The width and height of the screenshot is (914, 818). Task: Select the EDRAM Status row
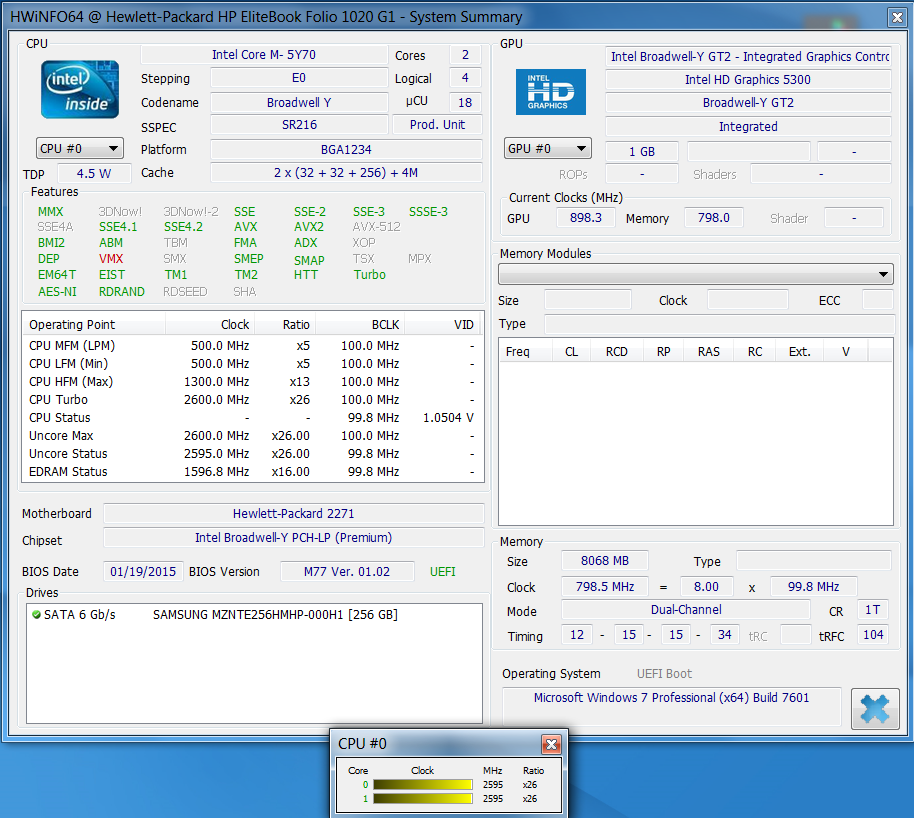[252, 472]
